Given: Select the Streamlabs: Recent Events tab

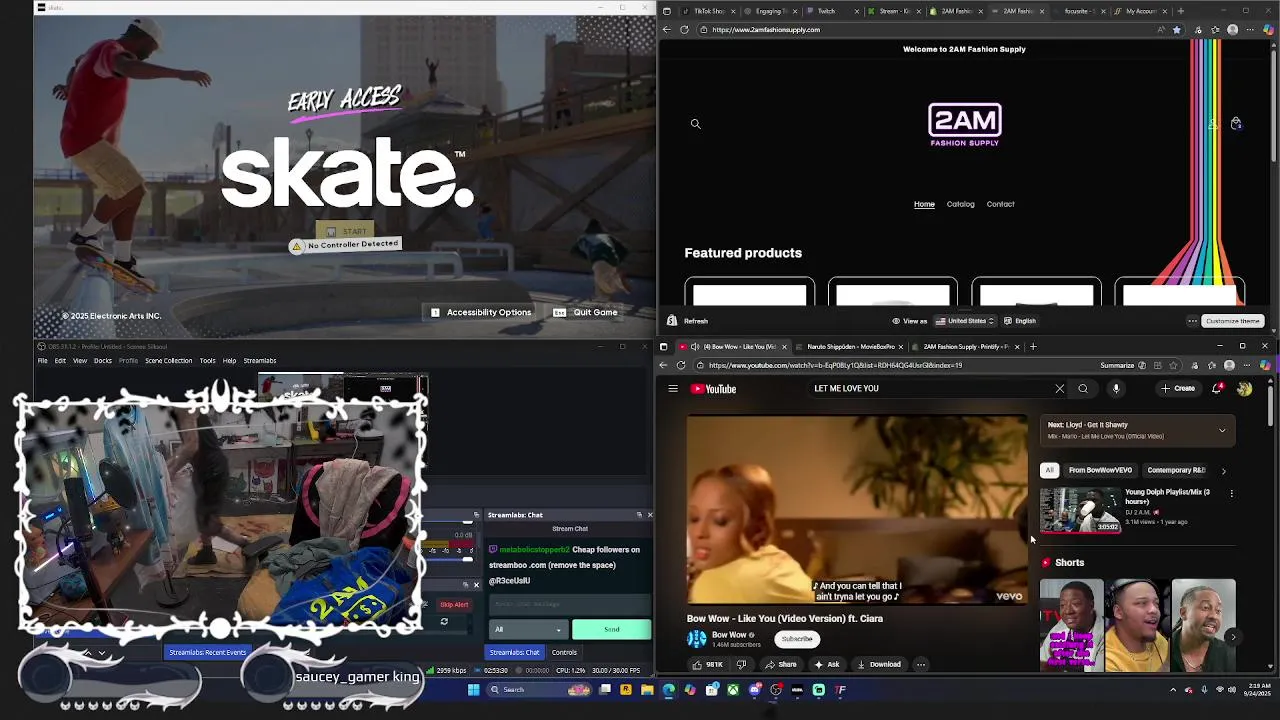Looking at the screenshot, I should pyautogui.click(x=207, y=653).
